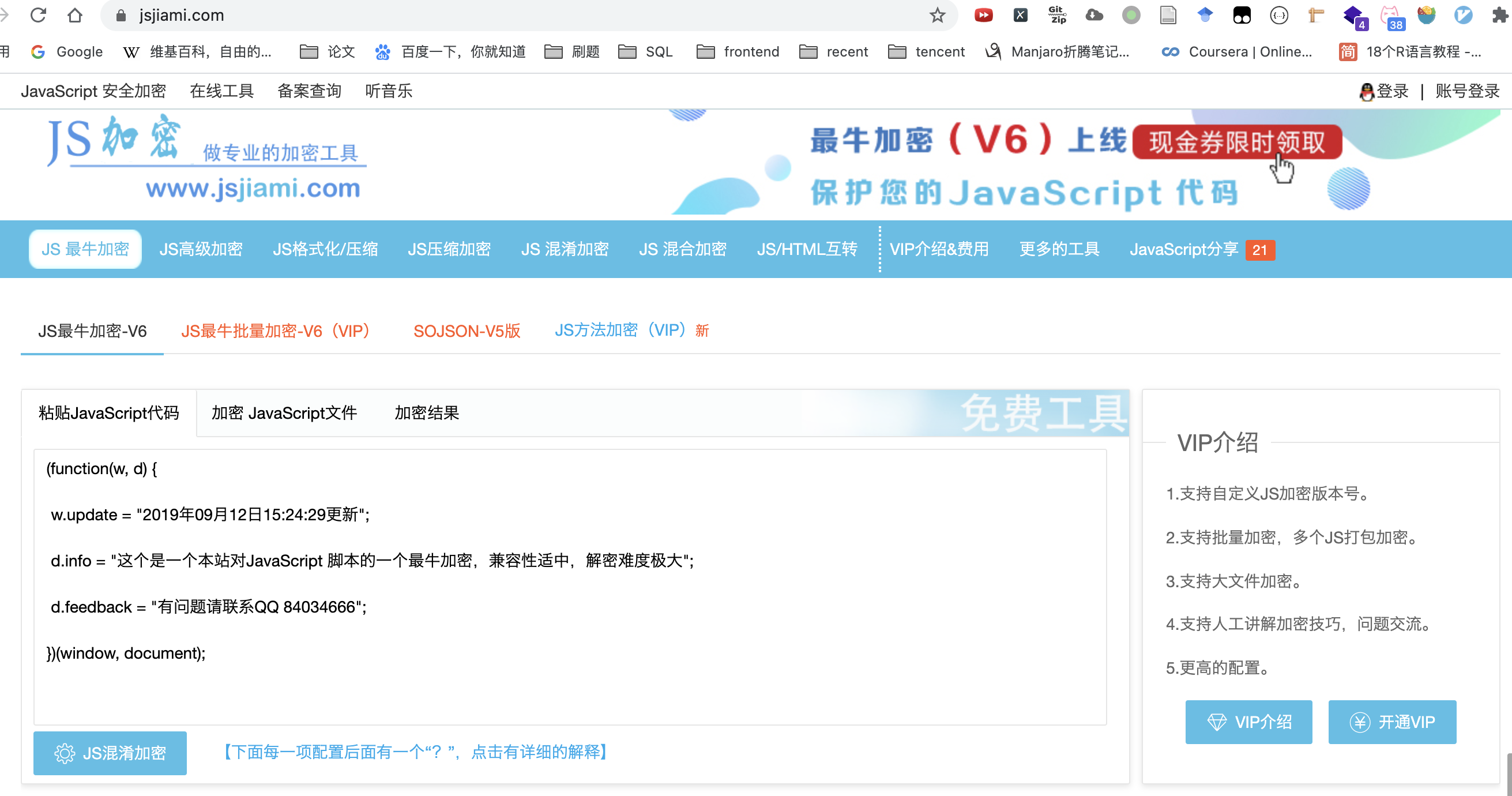Click the 账号登录 link
The height and width of the screenshot is (796, 1512).
[x=1467, y=92]
